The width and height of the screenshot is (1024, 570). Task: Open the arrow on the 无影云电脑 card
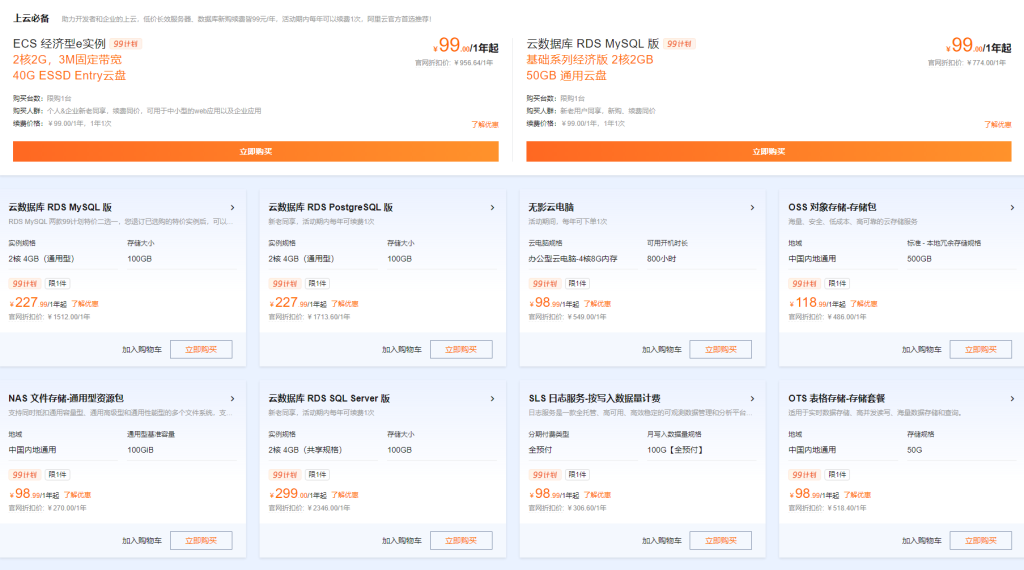click(x=752, y=208)
